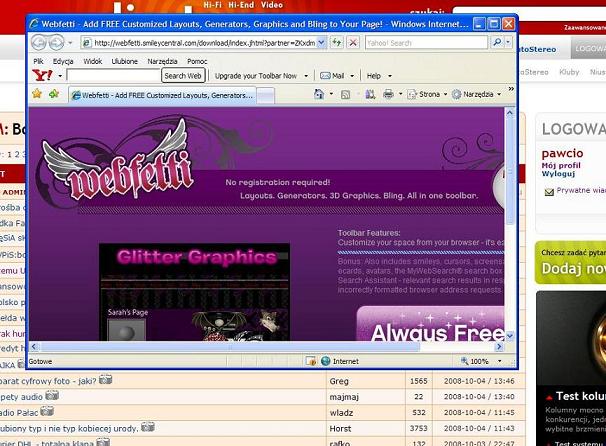
Task: Click the browser Back arrow button
Action: click(39, 43)
